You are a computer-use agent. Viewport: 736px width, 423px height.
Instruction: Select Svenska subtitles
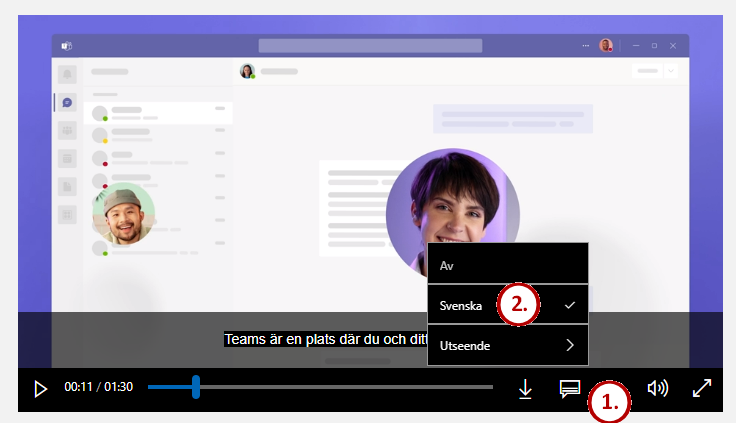click(x=507, y=305)
